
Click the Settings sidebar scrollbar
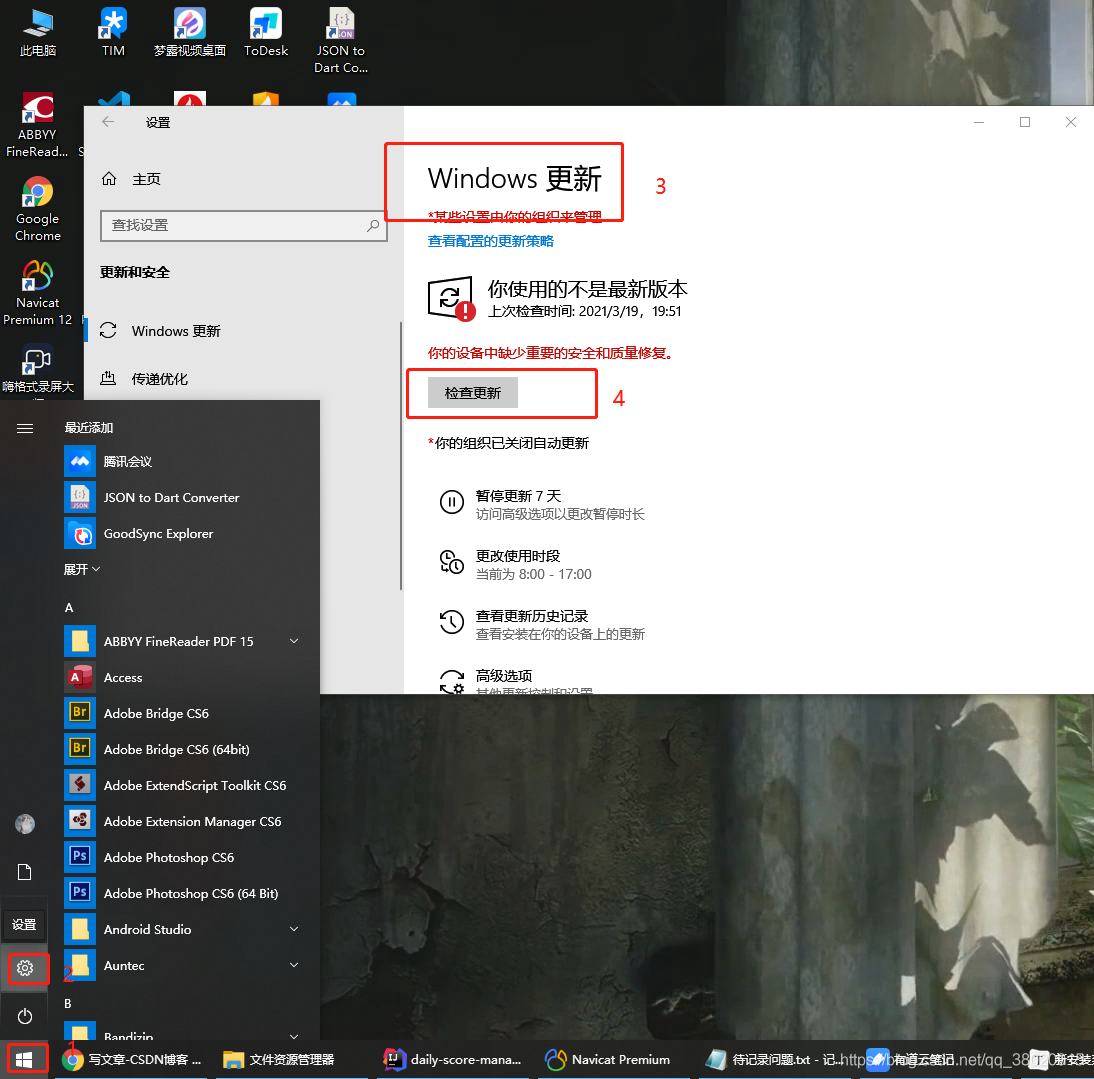(401, 456)
